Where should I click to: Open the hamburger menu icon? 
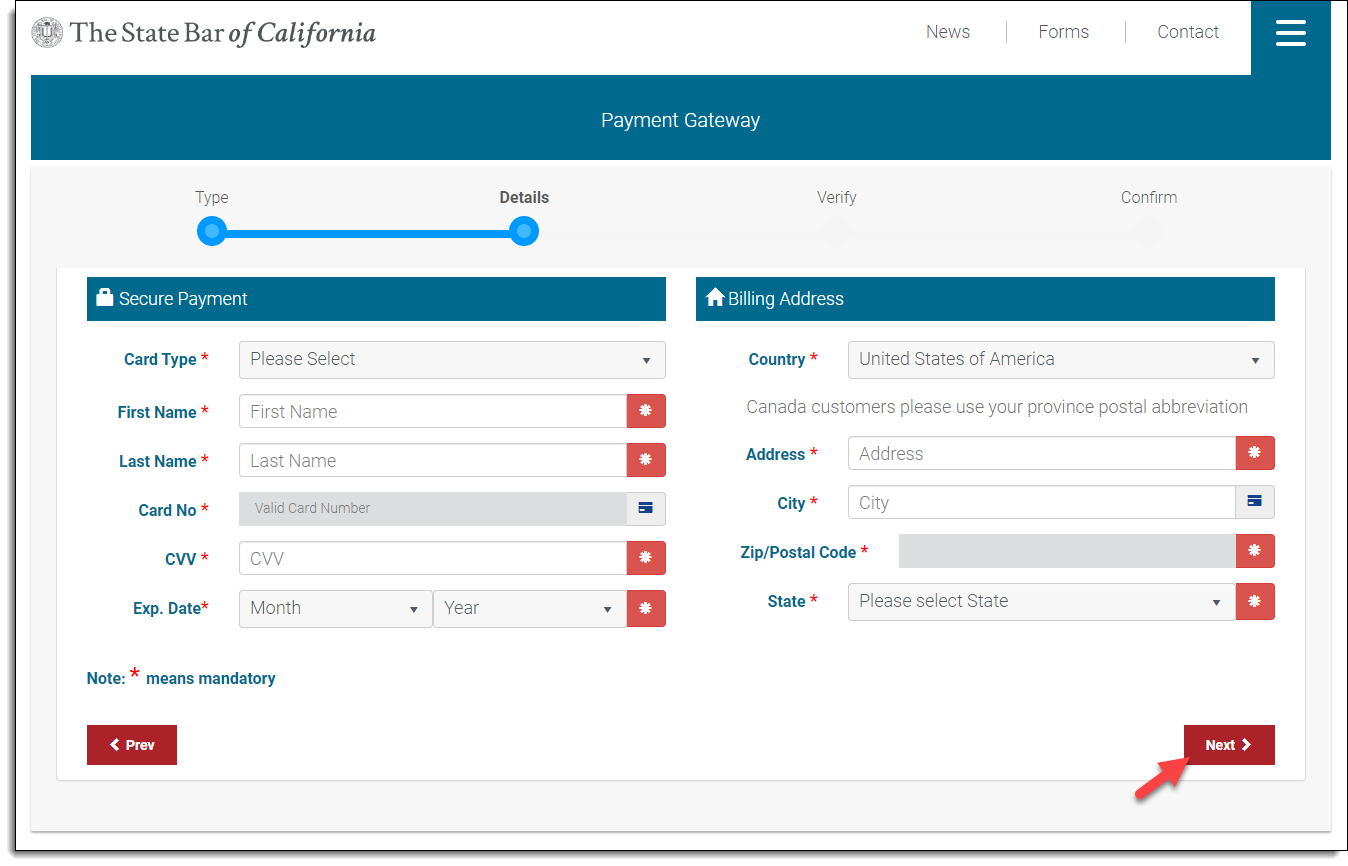coord(1290,33)
